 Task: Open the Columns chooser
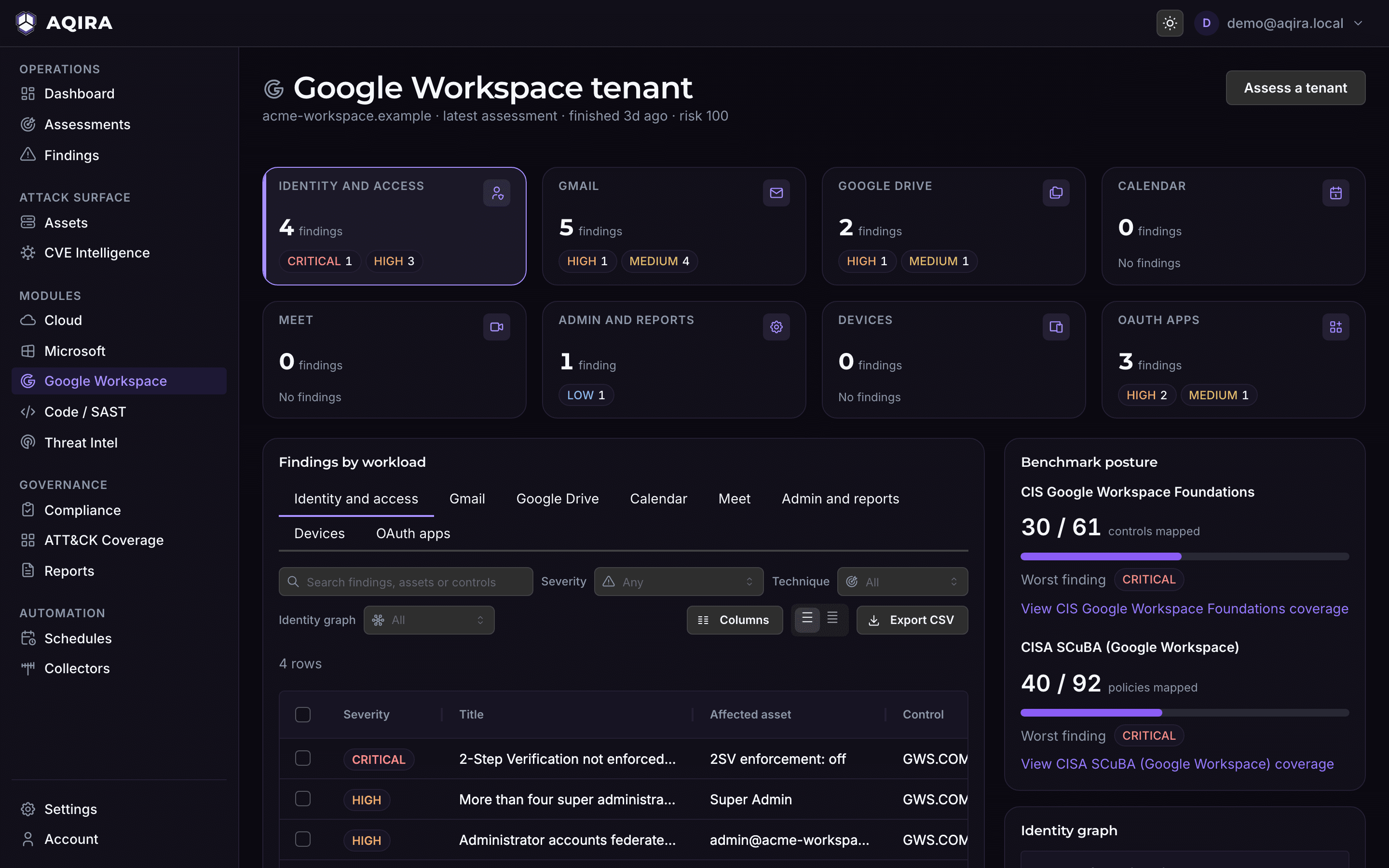(734, 620)
